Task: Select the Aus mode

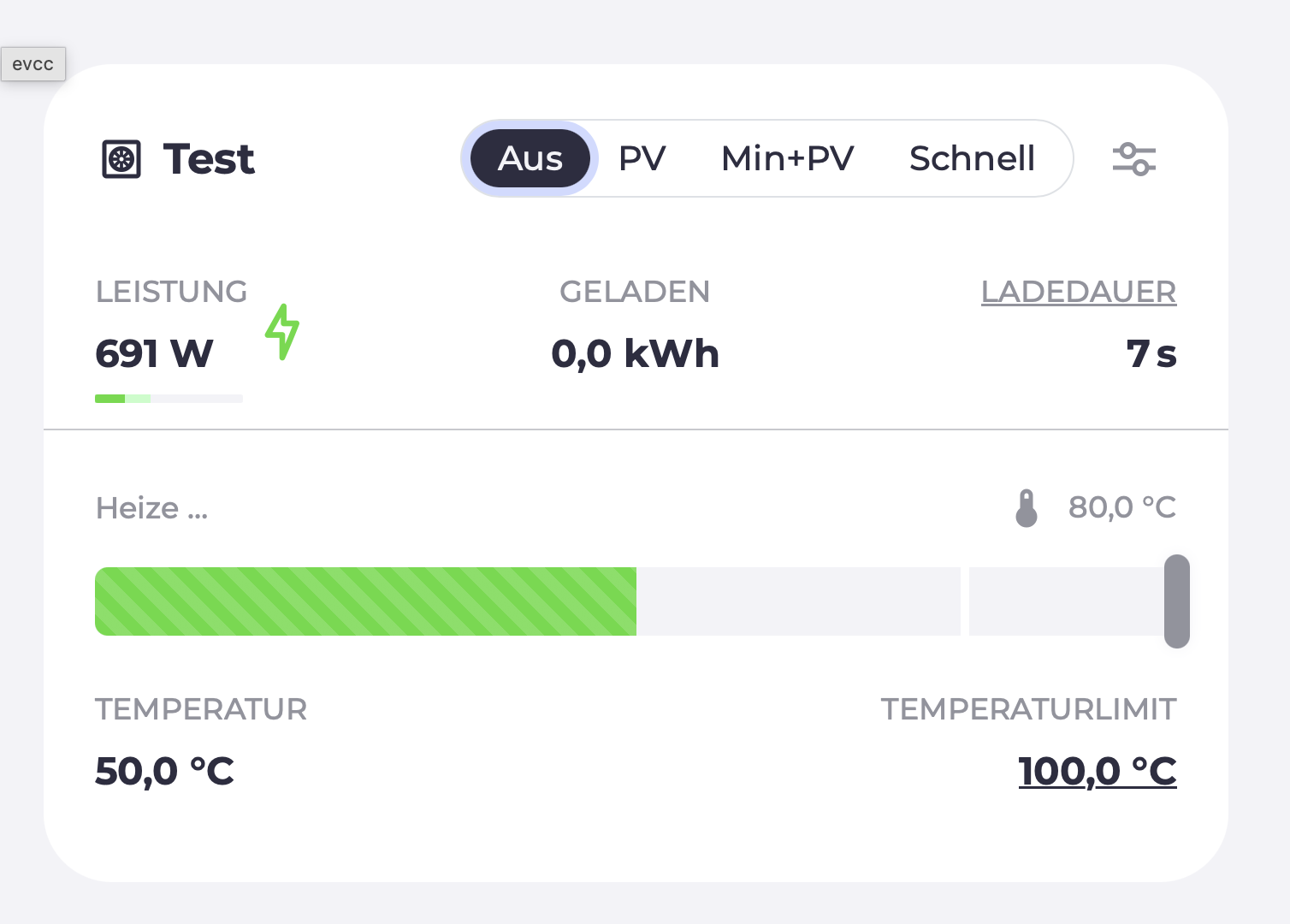Action: pyautogui.click(x=530, y=159)
